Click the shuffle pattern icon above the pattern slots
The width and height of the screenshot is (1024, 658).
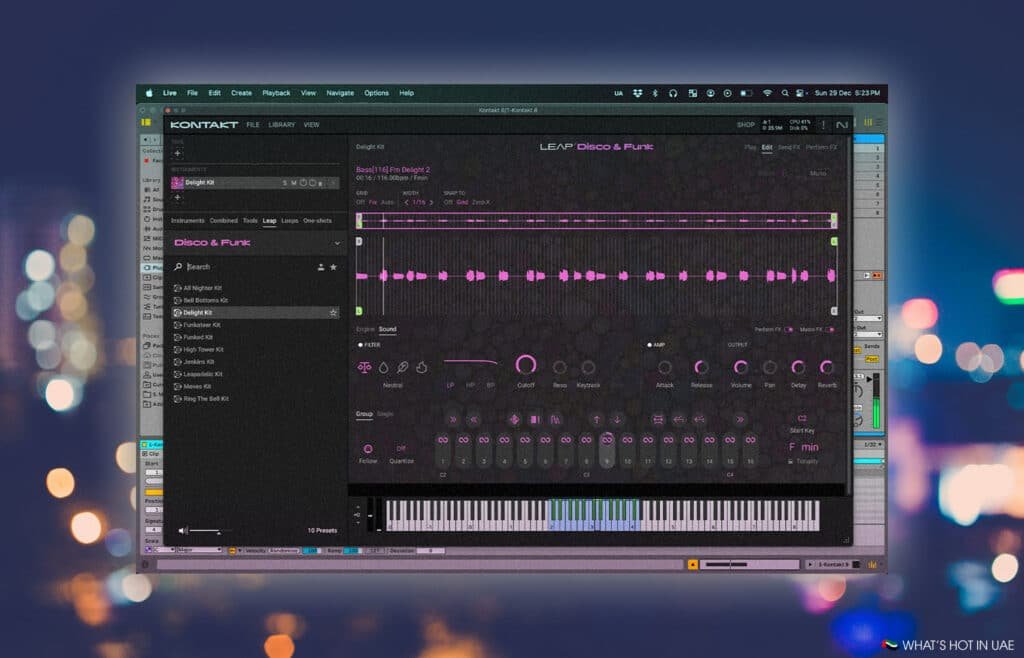point(658,417)
